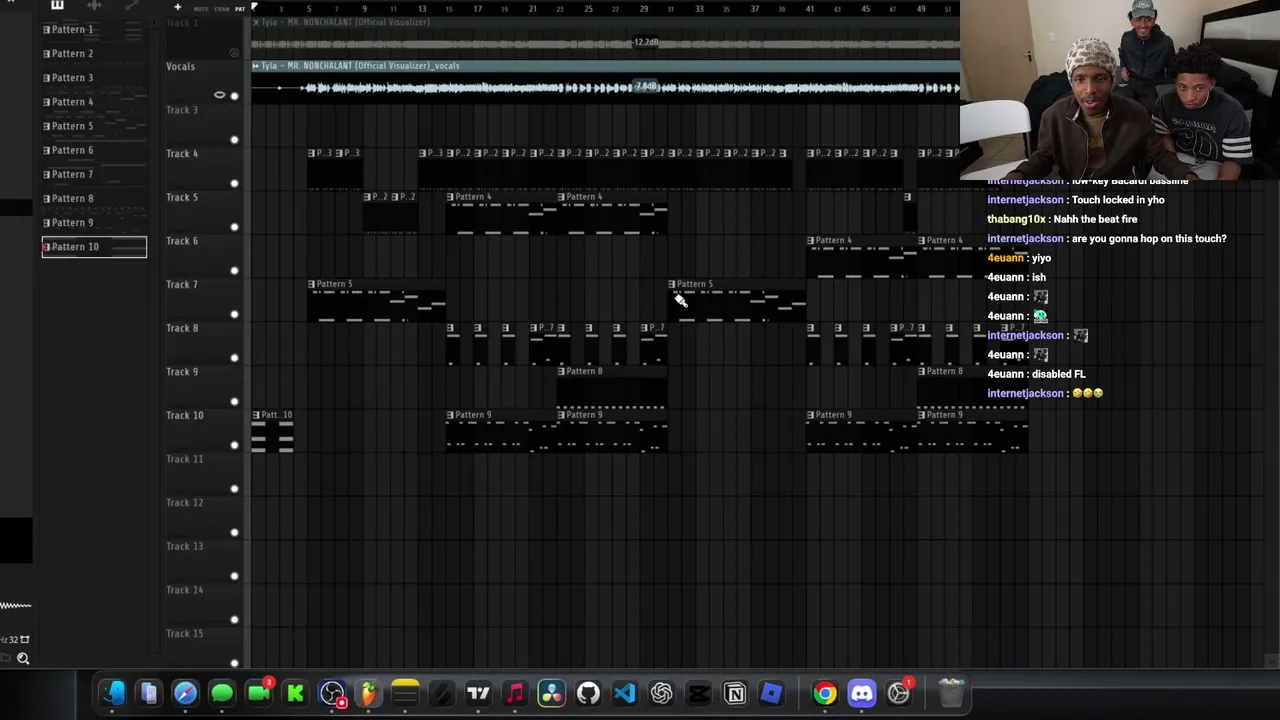Click the FL Studio fruit icon in the dock
Image resolution: width=1280 pixels, height=720 pixels.
[369, 693]
